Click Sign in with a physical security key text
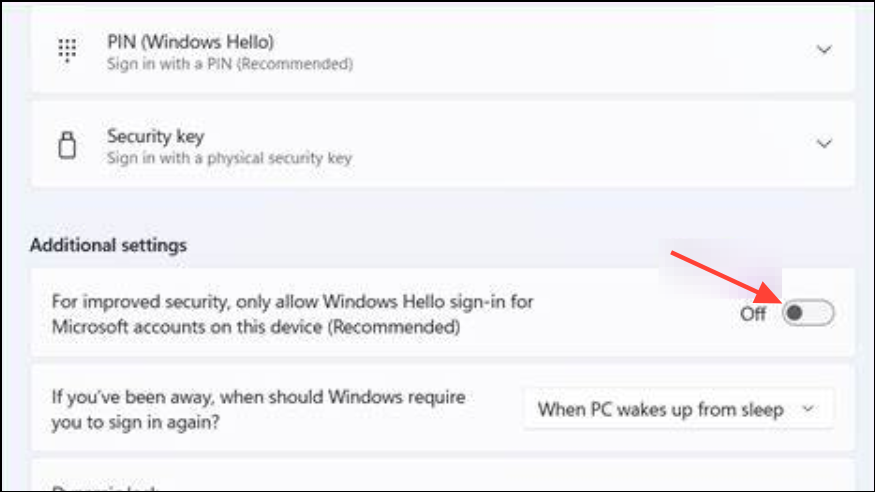 pos(229,158)
